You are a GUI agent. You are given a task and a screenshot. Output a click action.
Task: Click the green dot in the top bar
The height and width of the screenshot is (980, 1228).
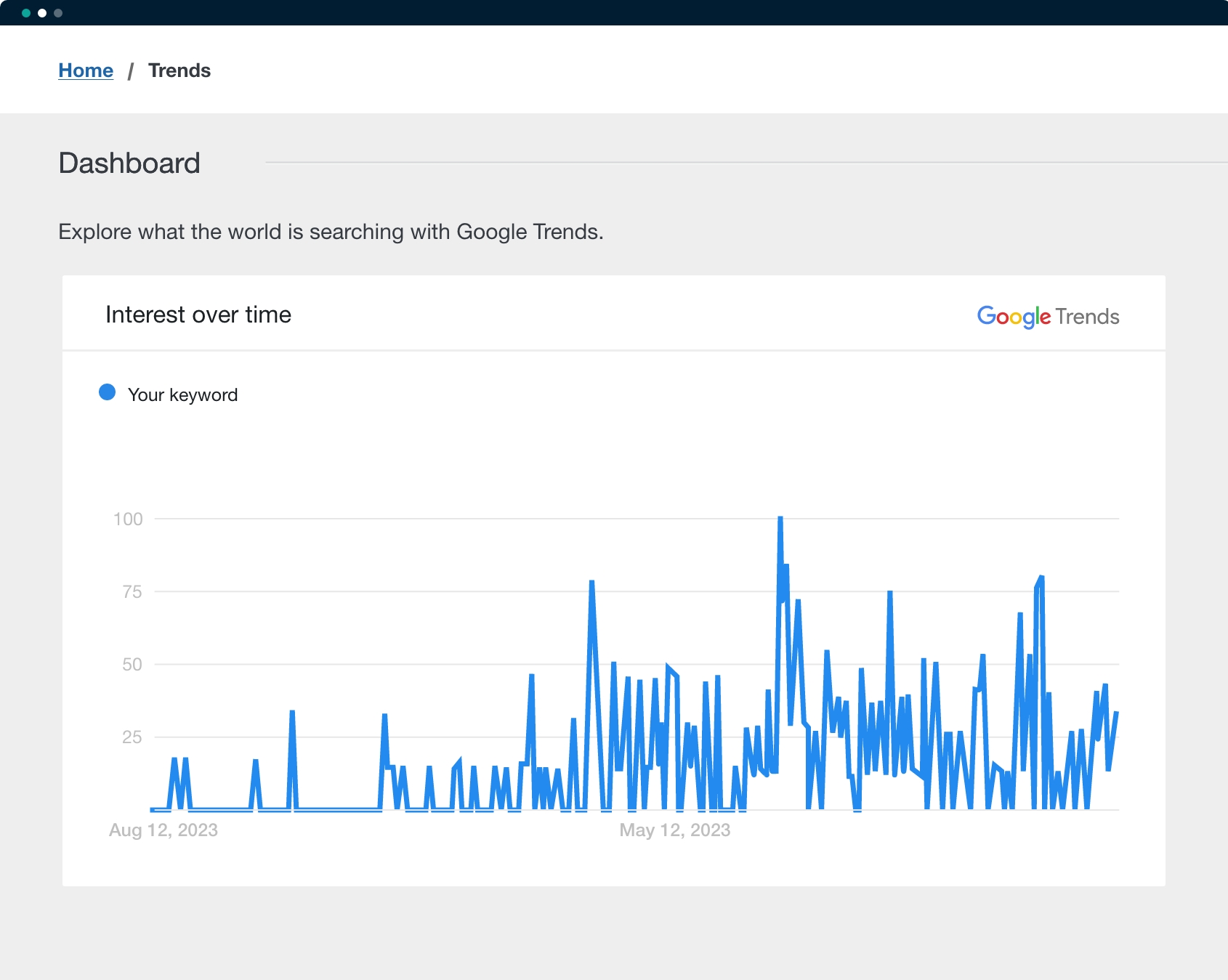[26, 13]
